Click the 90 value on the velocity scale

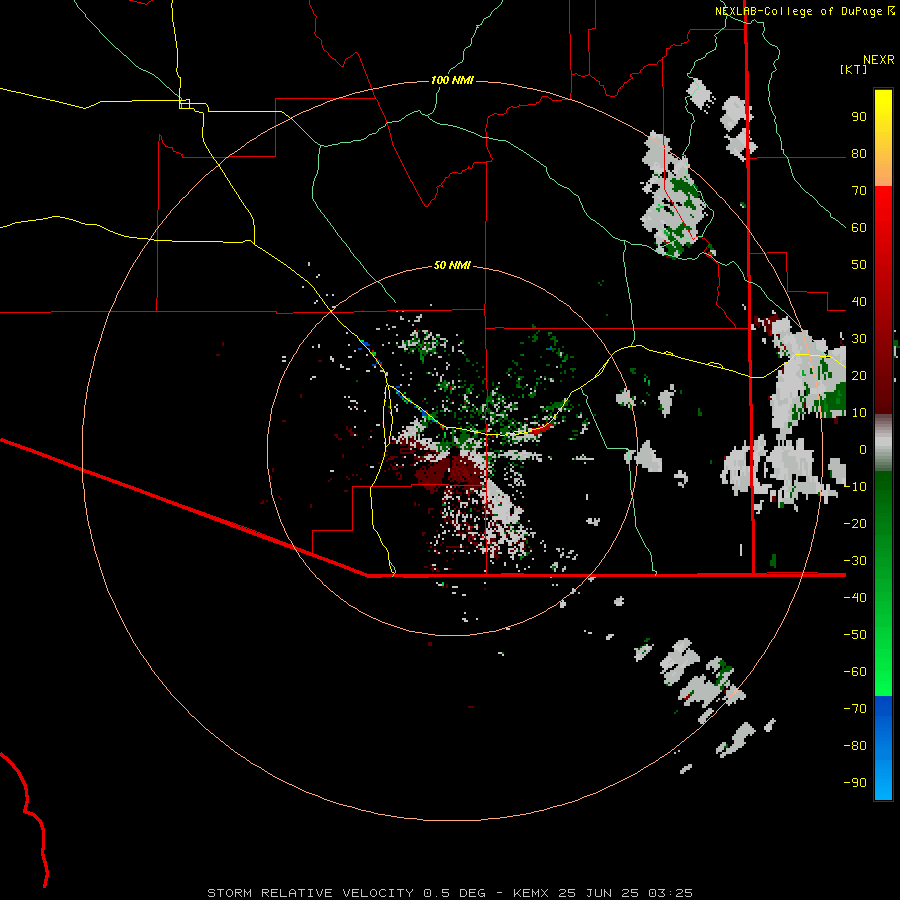point(859,117)
